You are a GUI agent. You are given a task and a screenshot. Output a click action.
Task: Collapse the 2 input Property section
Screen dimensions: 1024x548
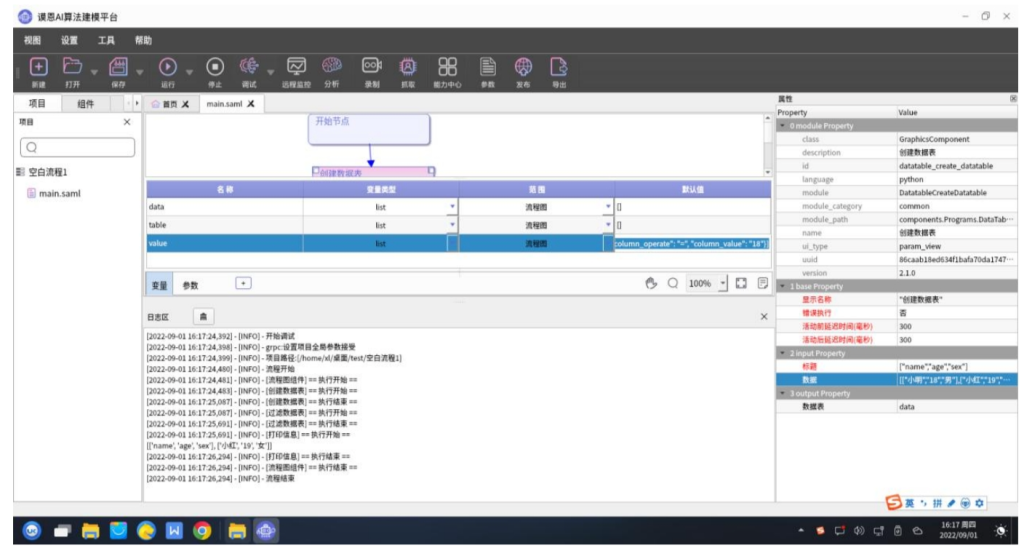[x=783, y=353]
